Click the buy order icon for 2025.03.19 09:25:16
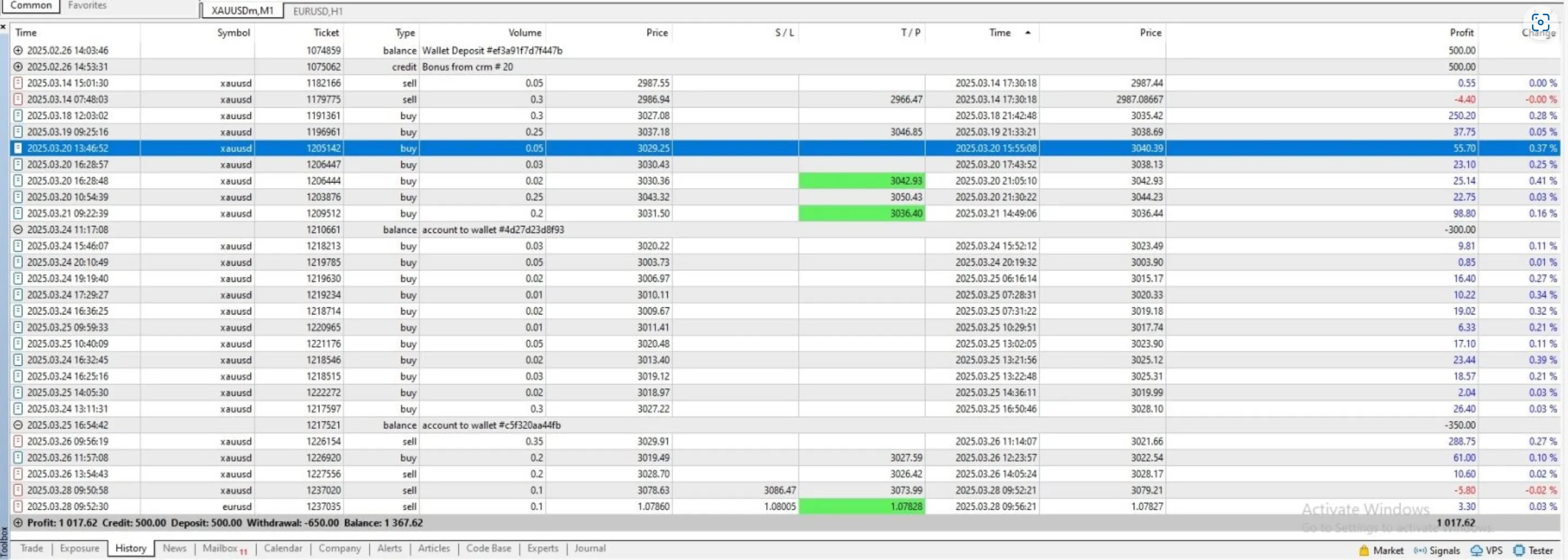 [x=18, y=132]
